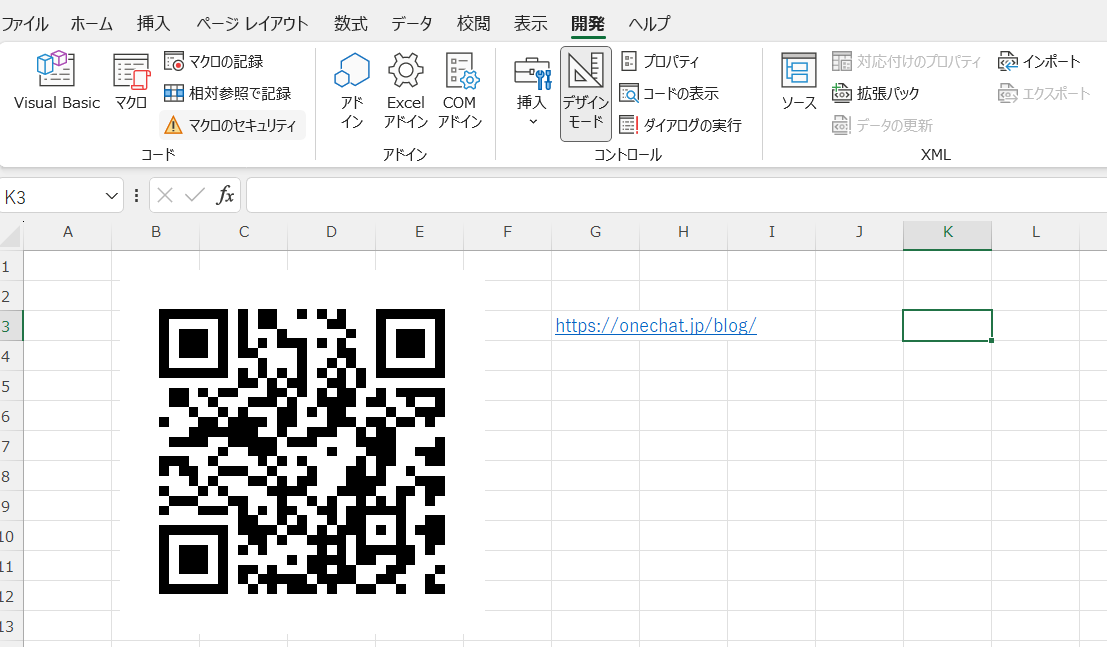Switch to the ファイル tab

[x=25, y=23]
